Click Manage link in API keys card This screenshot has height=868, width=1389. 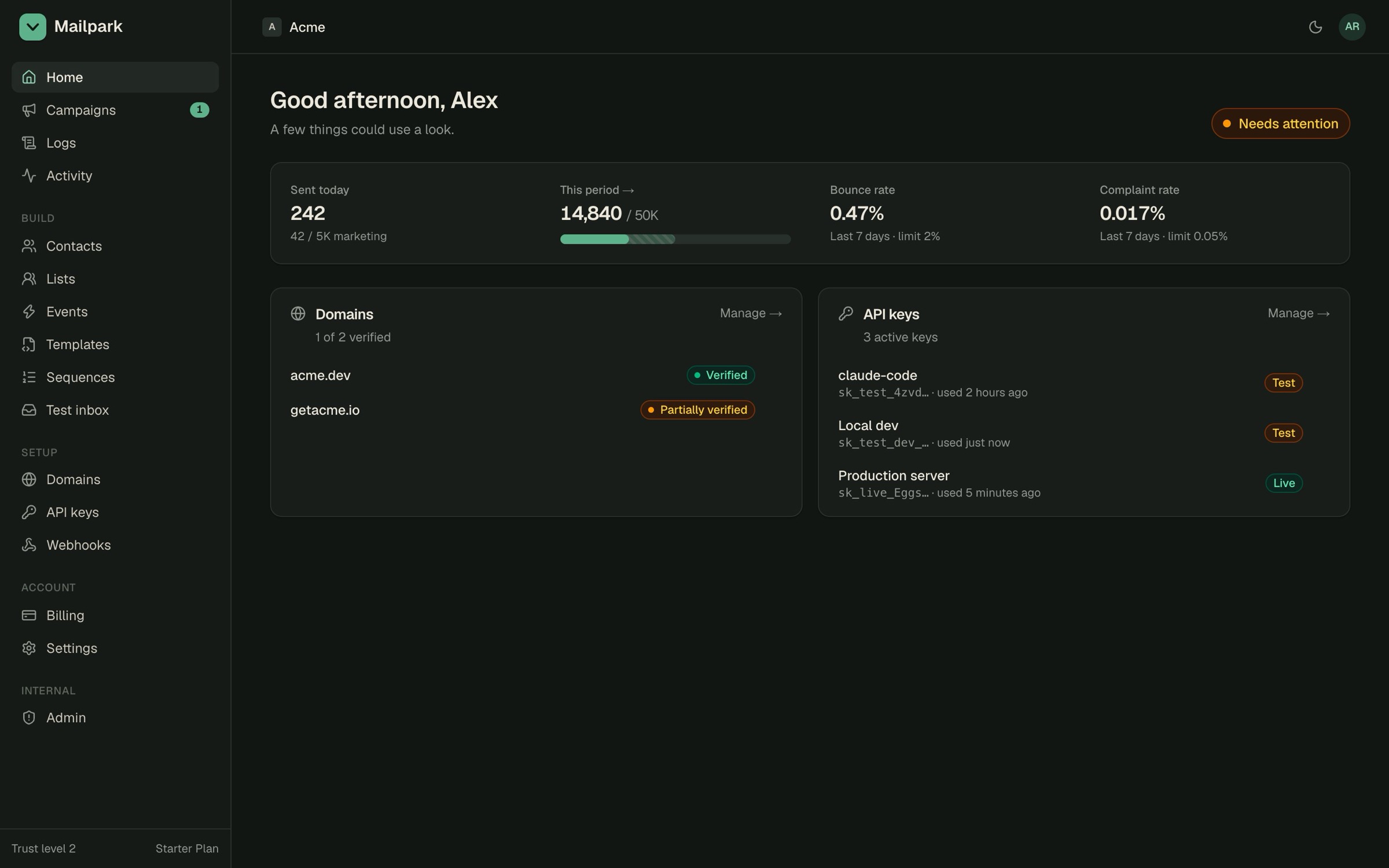1298,313
